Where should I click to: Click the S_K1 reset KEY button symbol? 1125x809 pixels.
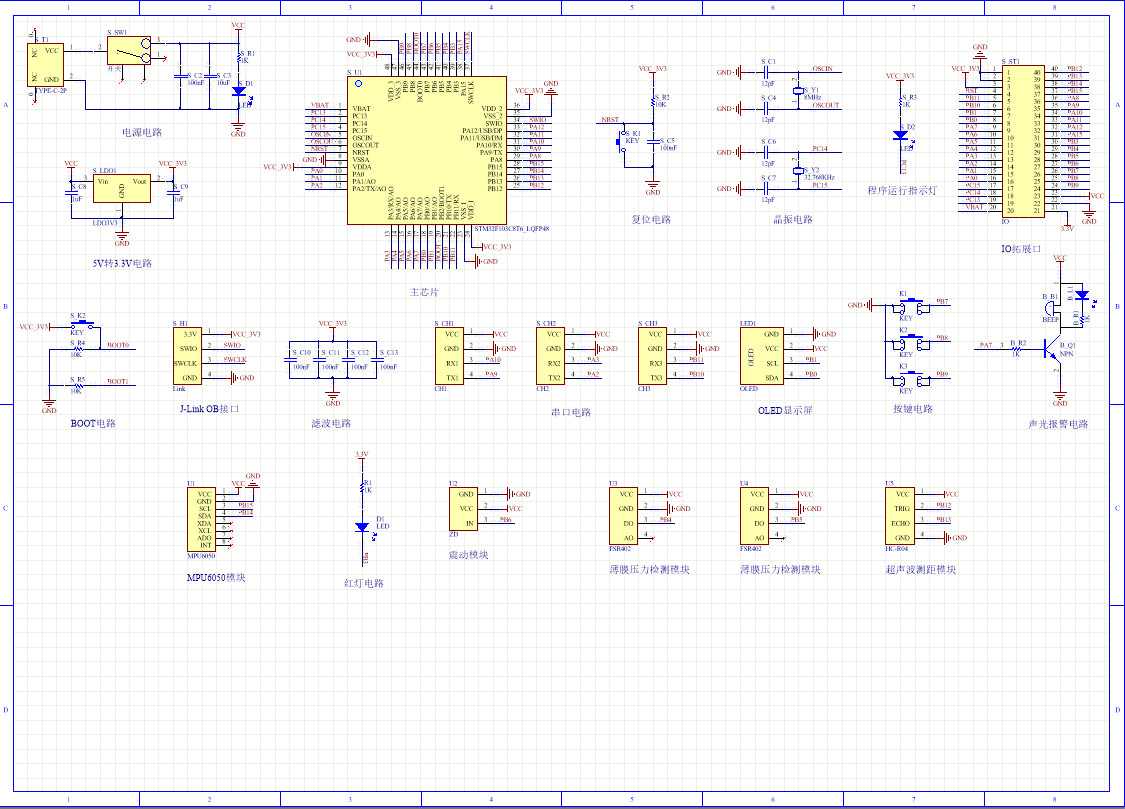point(622,141)
